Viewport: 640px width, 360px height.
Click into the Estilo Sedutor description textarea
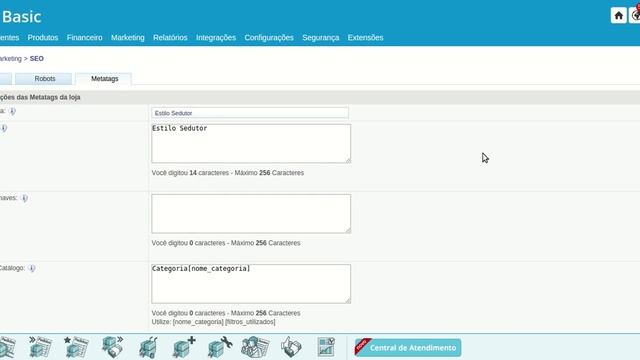point(251,144)
